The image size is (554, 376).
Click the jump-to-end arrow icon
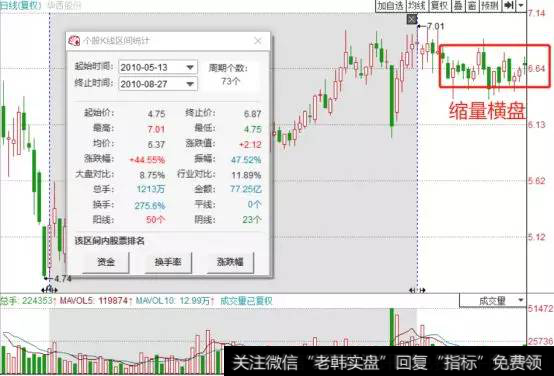point(509,5)
